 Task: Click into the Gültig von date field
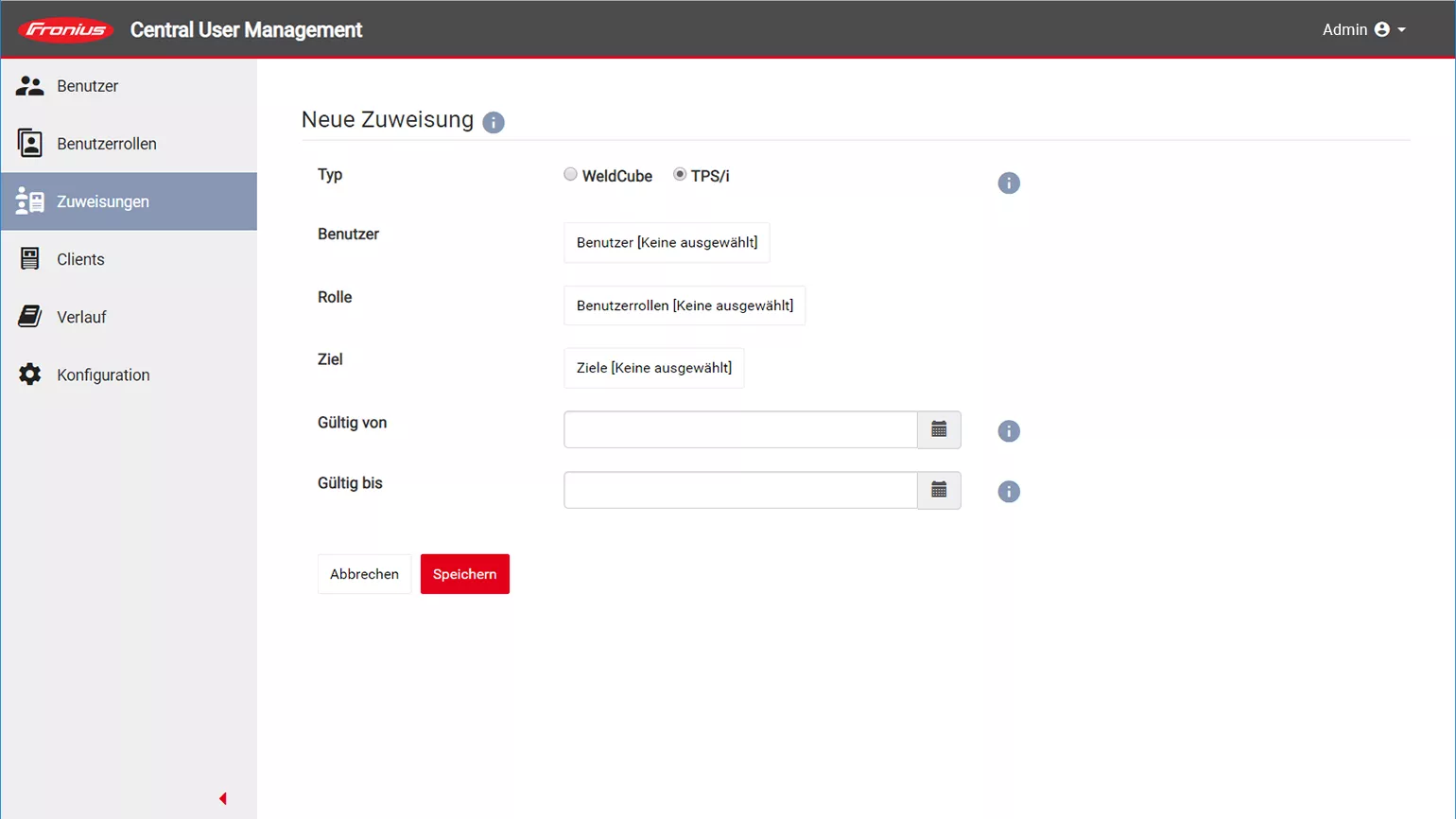(x=740, y=430)
